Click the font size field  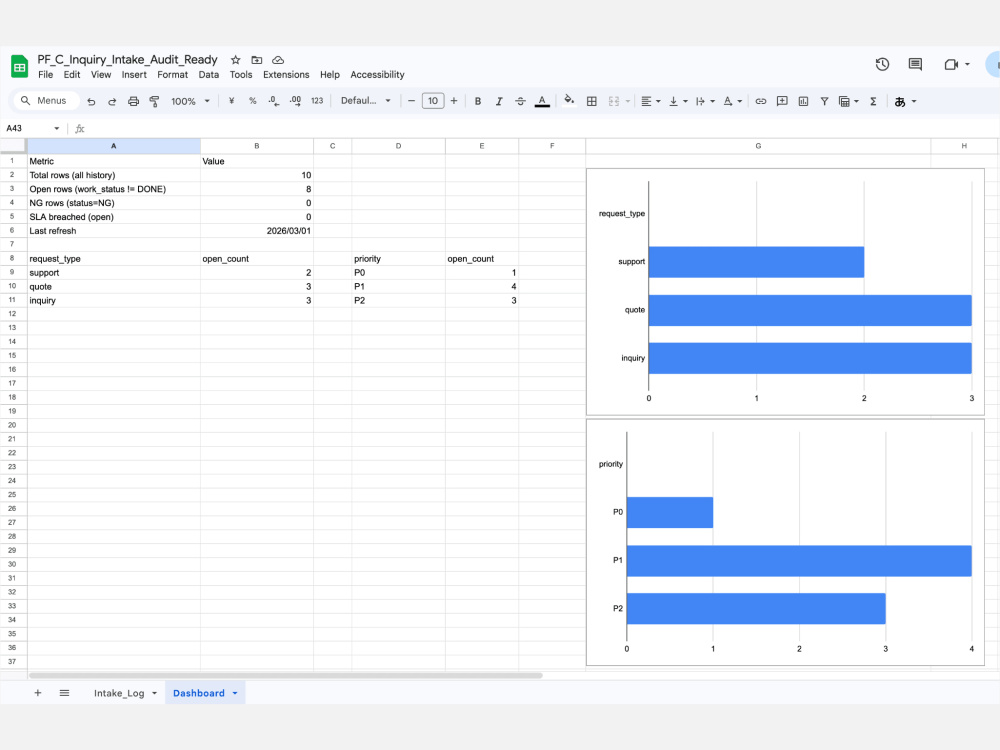click(x=433, y=101)
